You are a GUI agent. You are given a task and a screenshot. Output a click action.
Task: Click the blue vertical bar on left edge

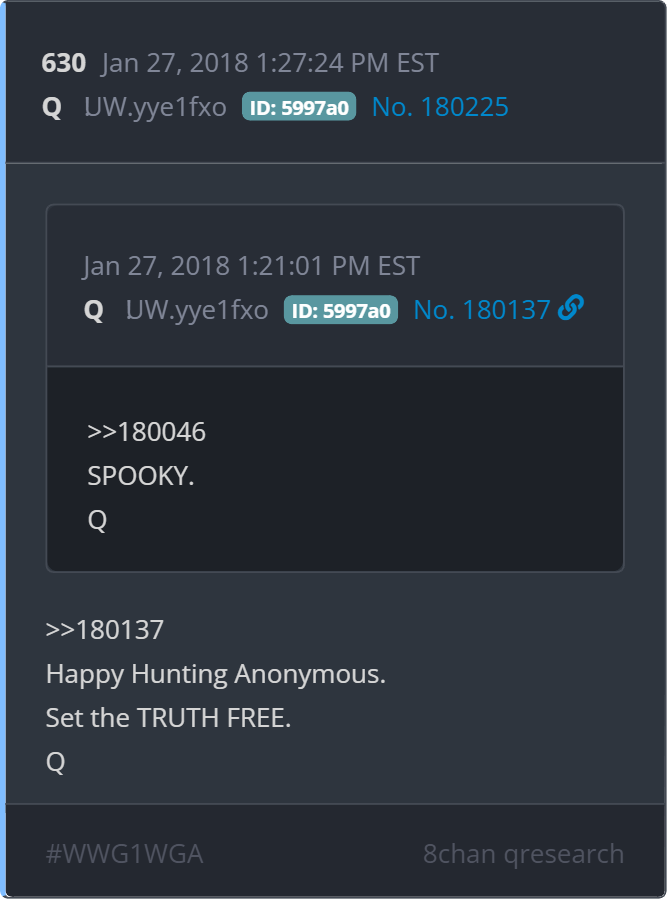(x=3, y=450)
